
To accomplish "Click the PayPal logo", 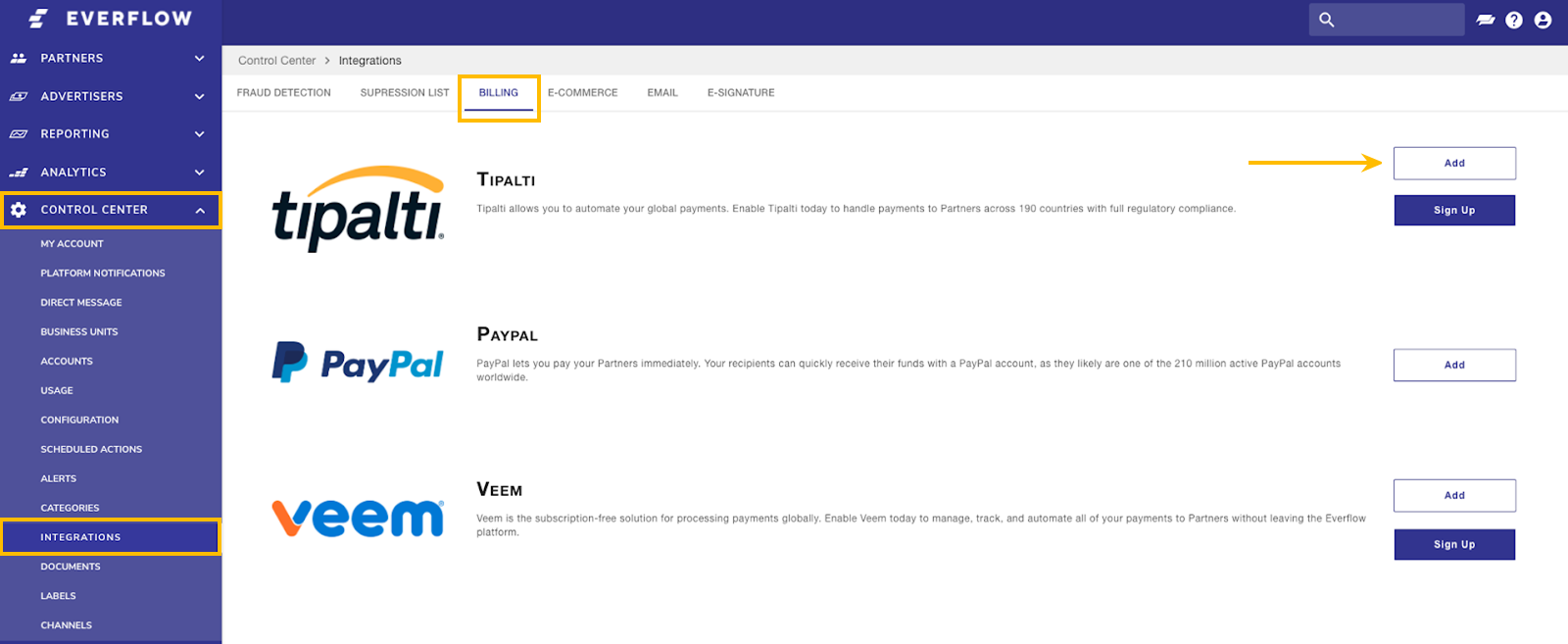I will point(358,363).
